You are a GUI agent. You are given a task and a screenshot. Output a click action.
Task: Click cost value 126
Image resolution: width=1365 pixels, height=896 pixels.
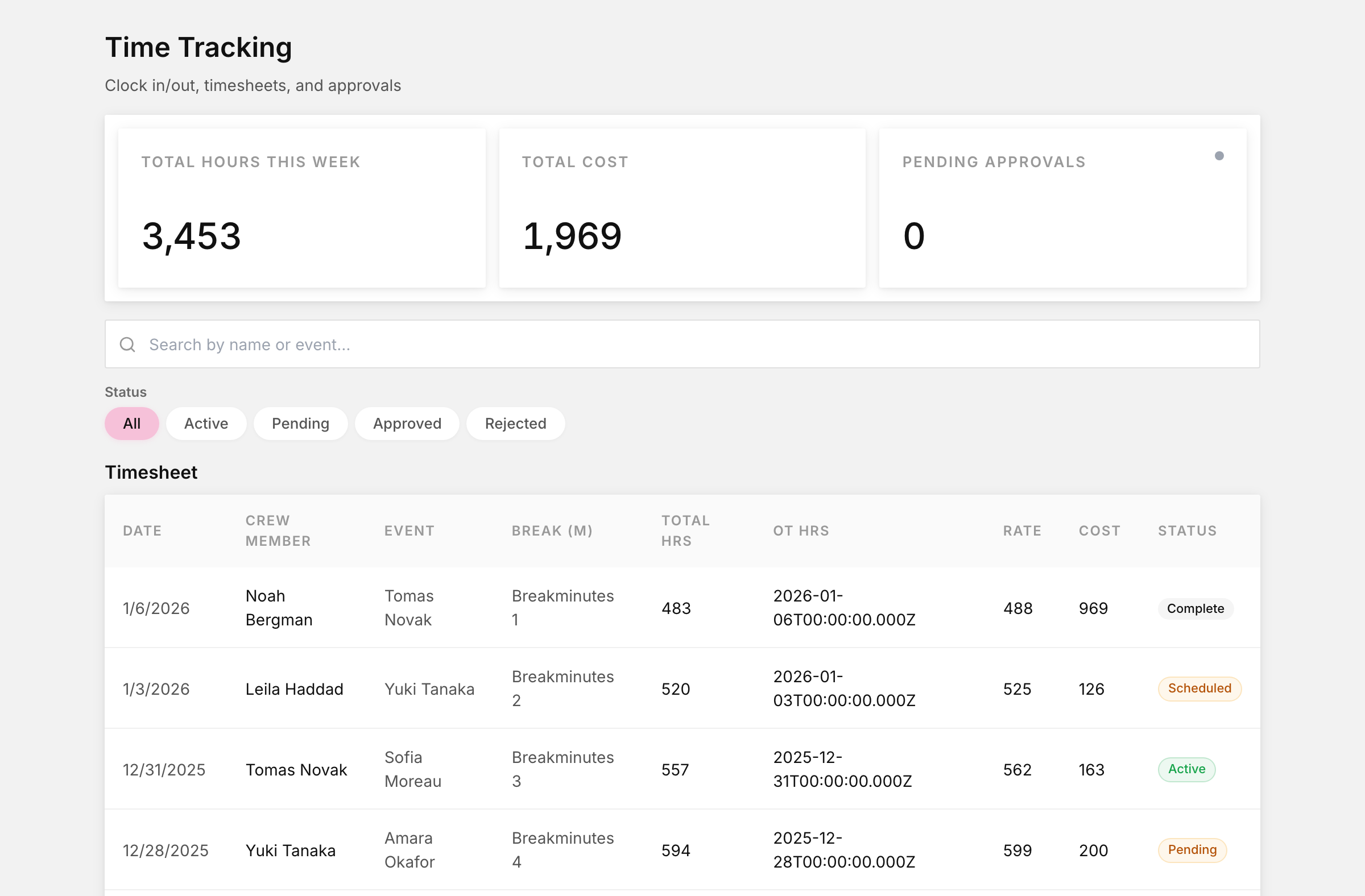pyautogui.click(x=1091, y=689)
